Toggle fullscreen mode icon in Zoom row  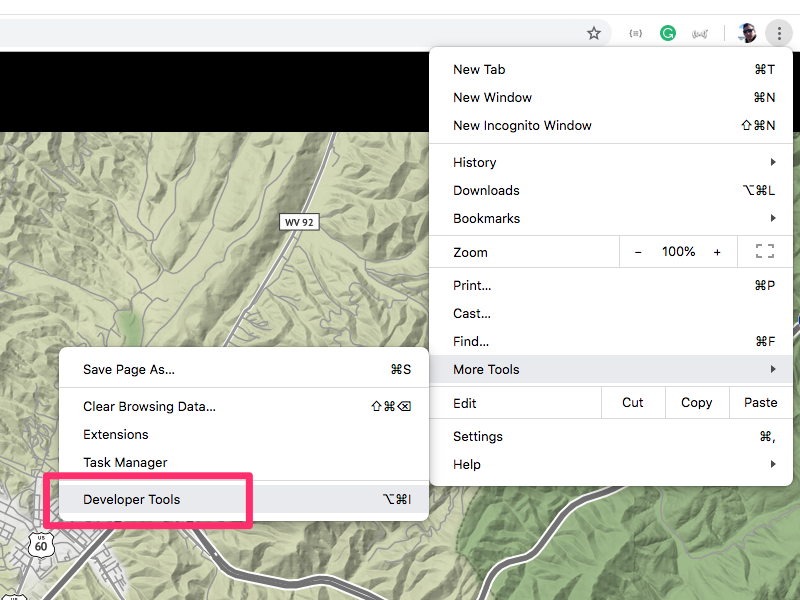(x=765, y=252)
